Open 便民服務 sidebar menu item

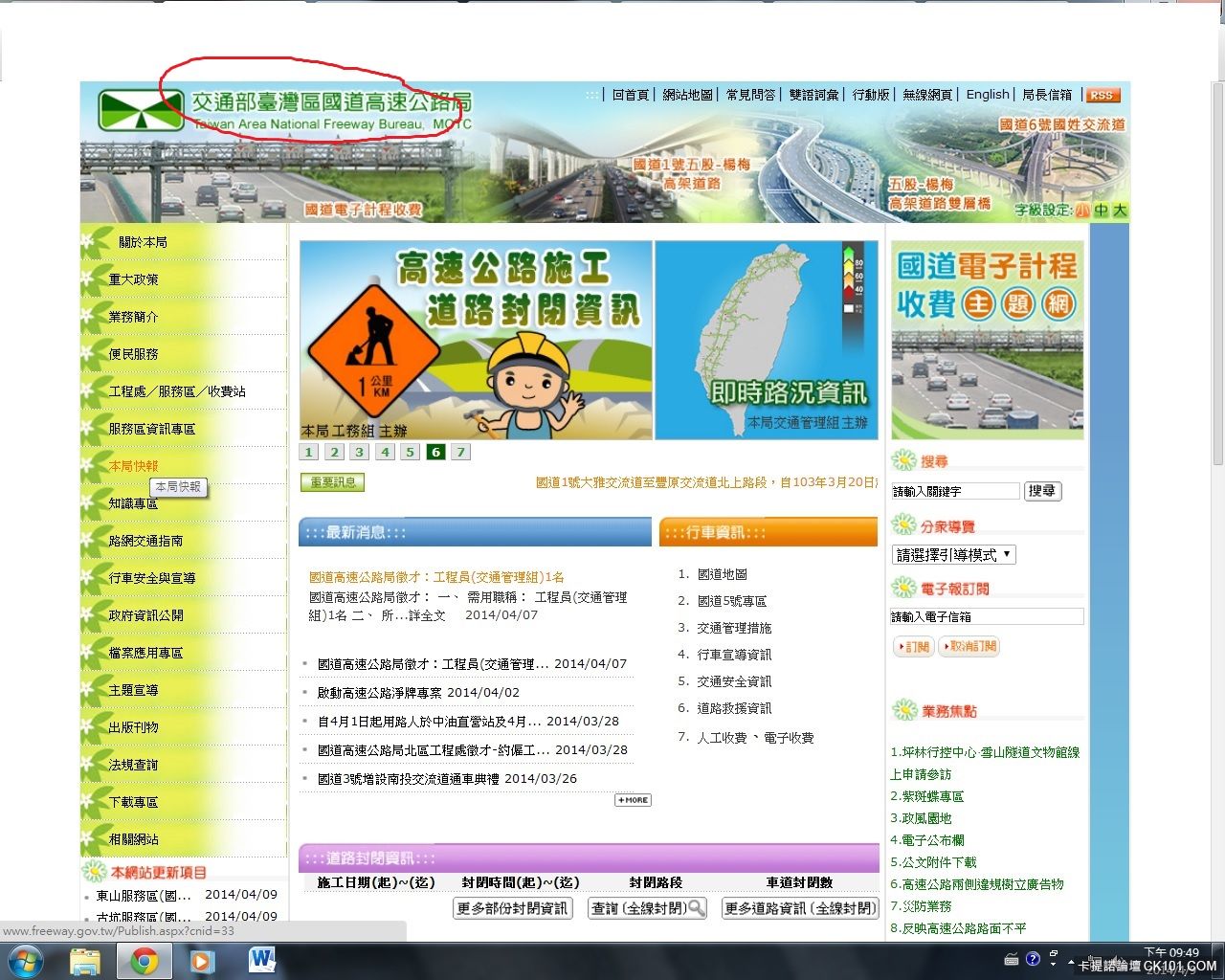134,354
